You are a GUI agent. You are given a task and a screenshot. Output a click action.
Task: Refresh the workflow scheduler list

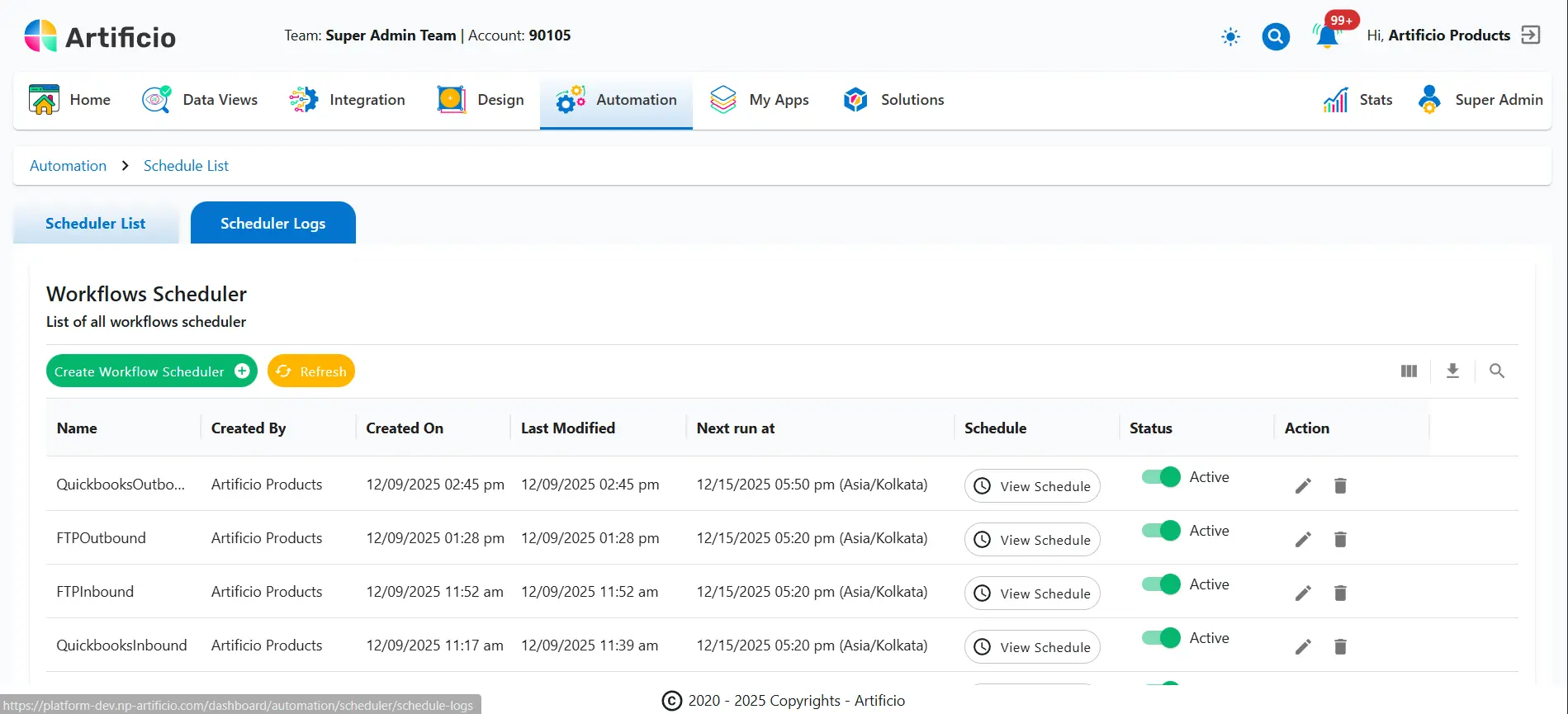pos(311,371)
